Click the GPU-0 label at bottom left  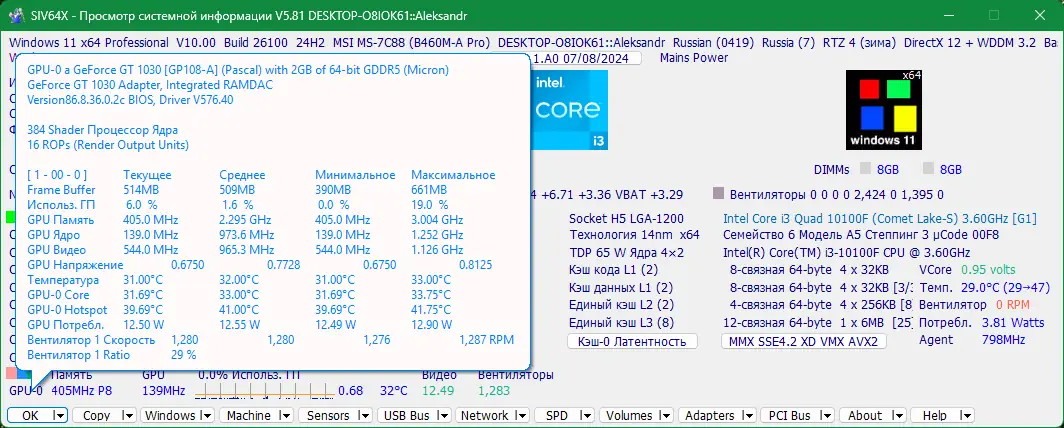click(x=26, y=391)
